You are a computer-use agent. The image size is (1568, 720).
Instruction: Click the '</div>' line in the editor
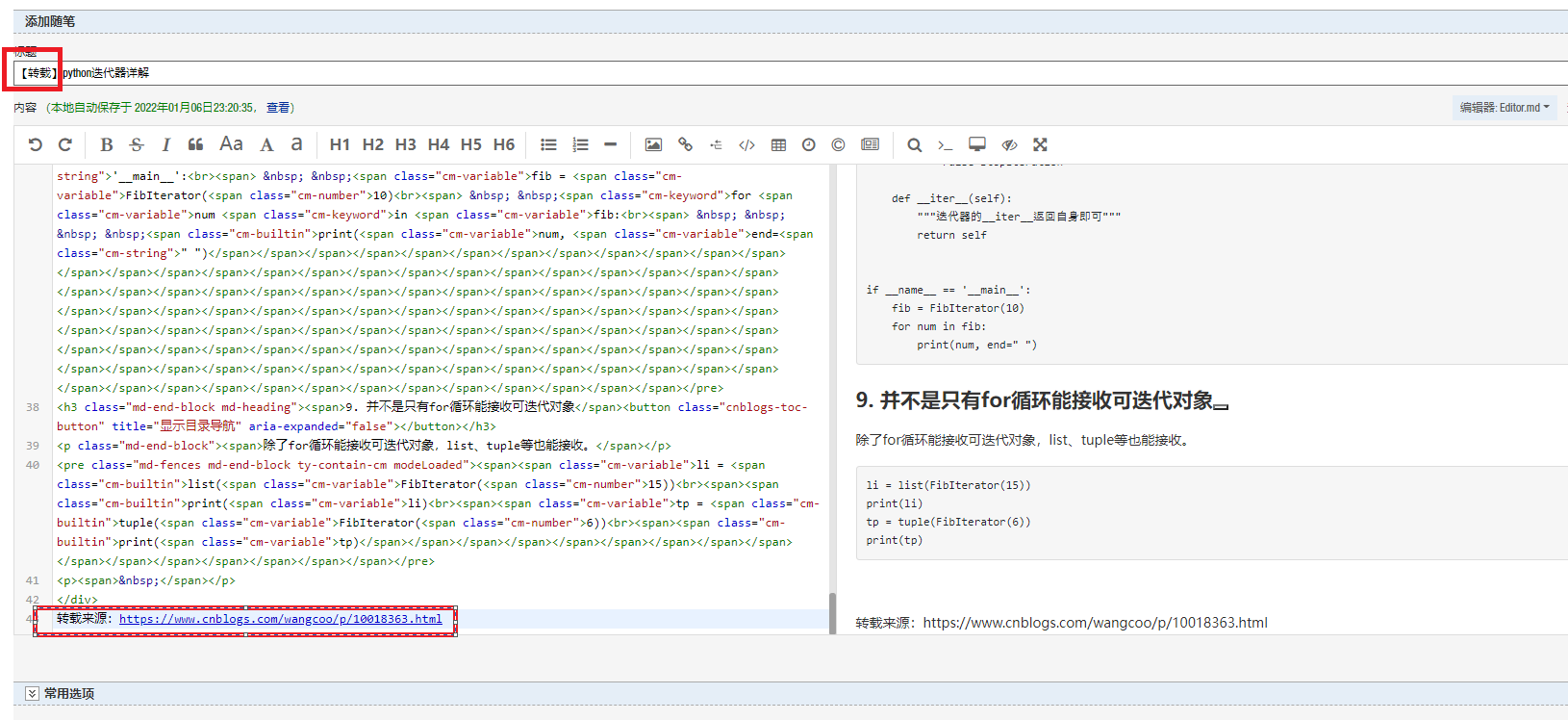click(77, 600)
